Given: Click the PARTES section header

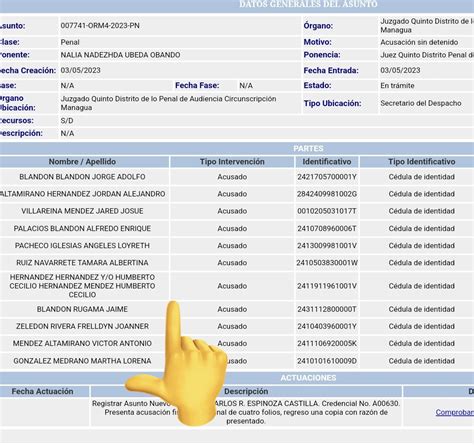Looking at the screenshot, I should (x=308, y=148).
